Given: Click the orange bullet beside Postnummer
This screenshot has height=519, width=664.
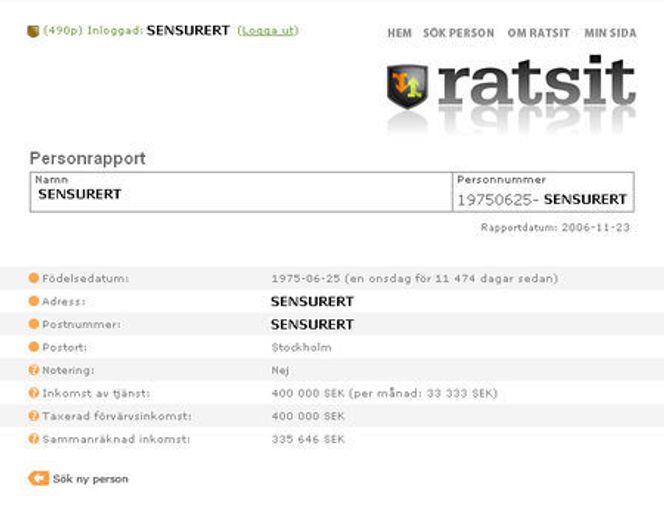Looking at the screenshot, I should (x=34, y=324).
